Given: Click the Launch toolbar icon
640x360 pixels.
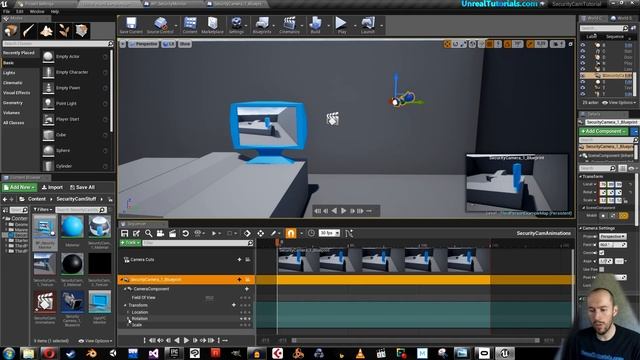Looking at the screenshot, I should coord(368,25).
